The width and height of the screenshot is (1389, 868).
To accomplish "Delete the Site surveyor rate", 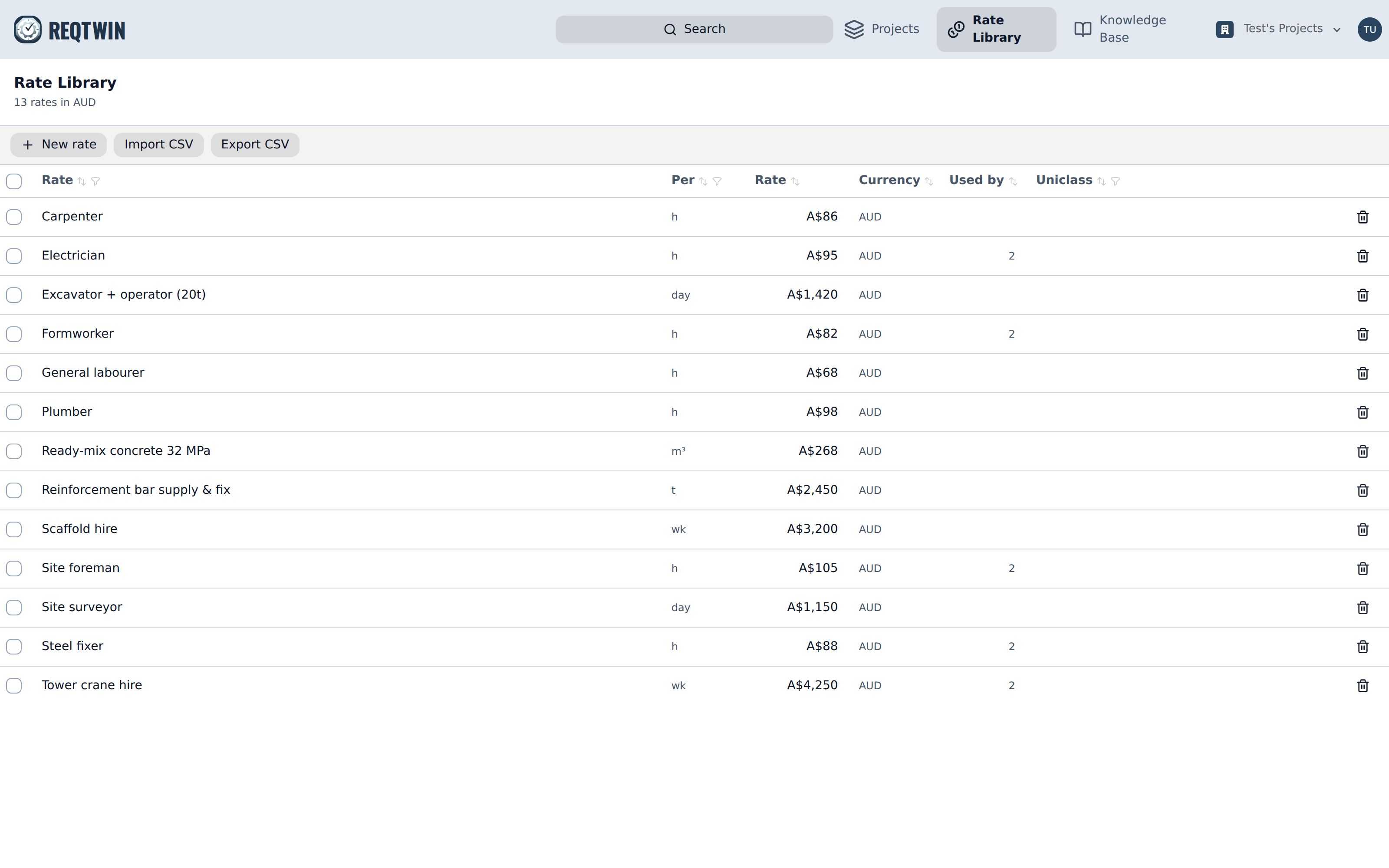I will [x=1363, y=607].
